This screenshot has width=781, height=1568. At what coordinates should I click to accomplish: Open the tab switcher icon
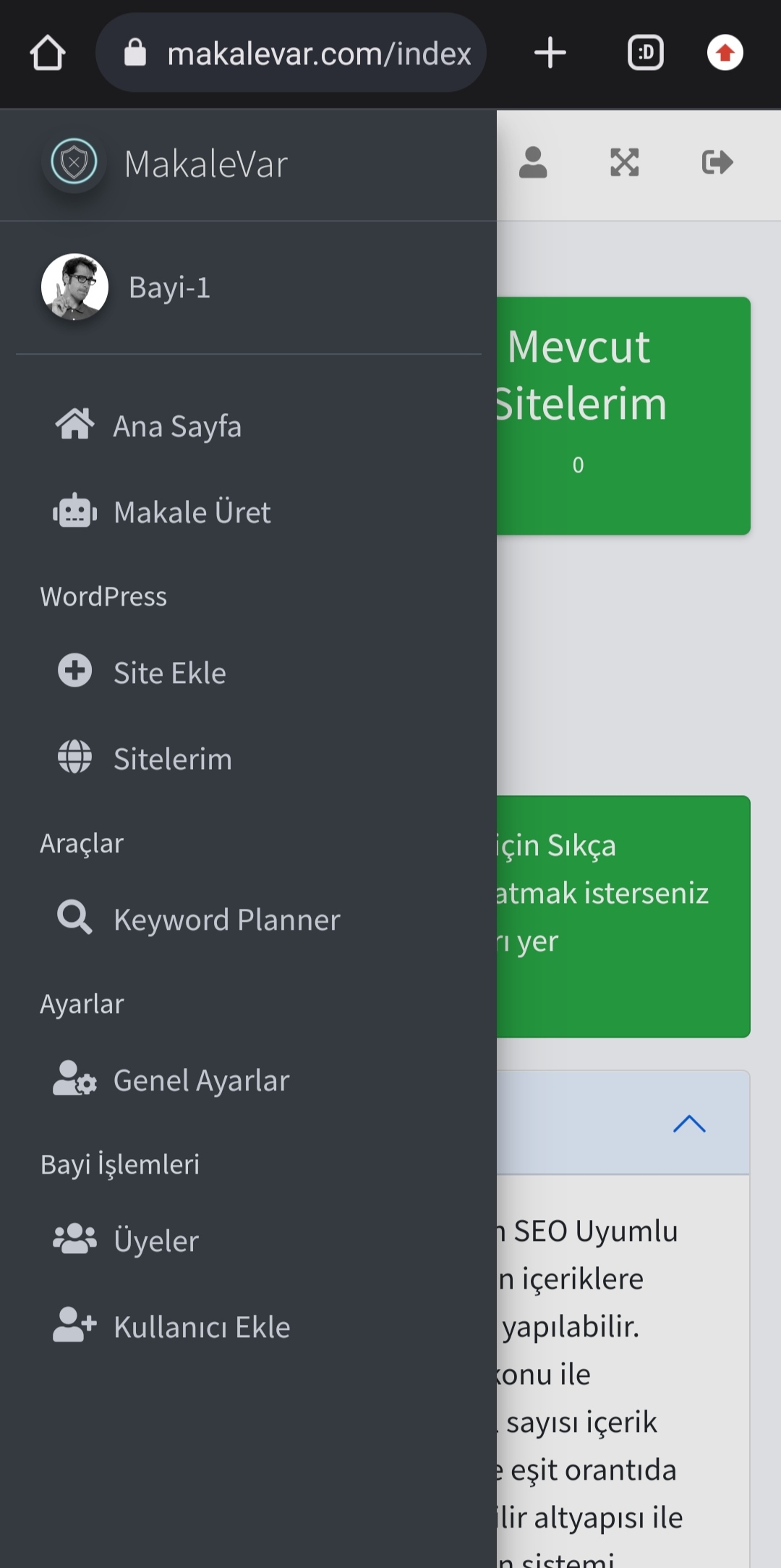pyautogui.click(x=645, y=53)
